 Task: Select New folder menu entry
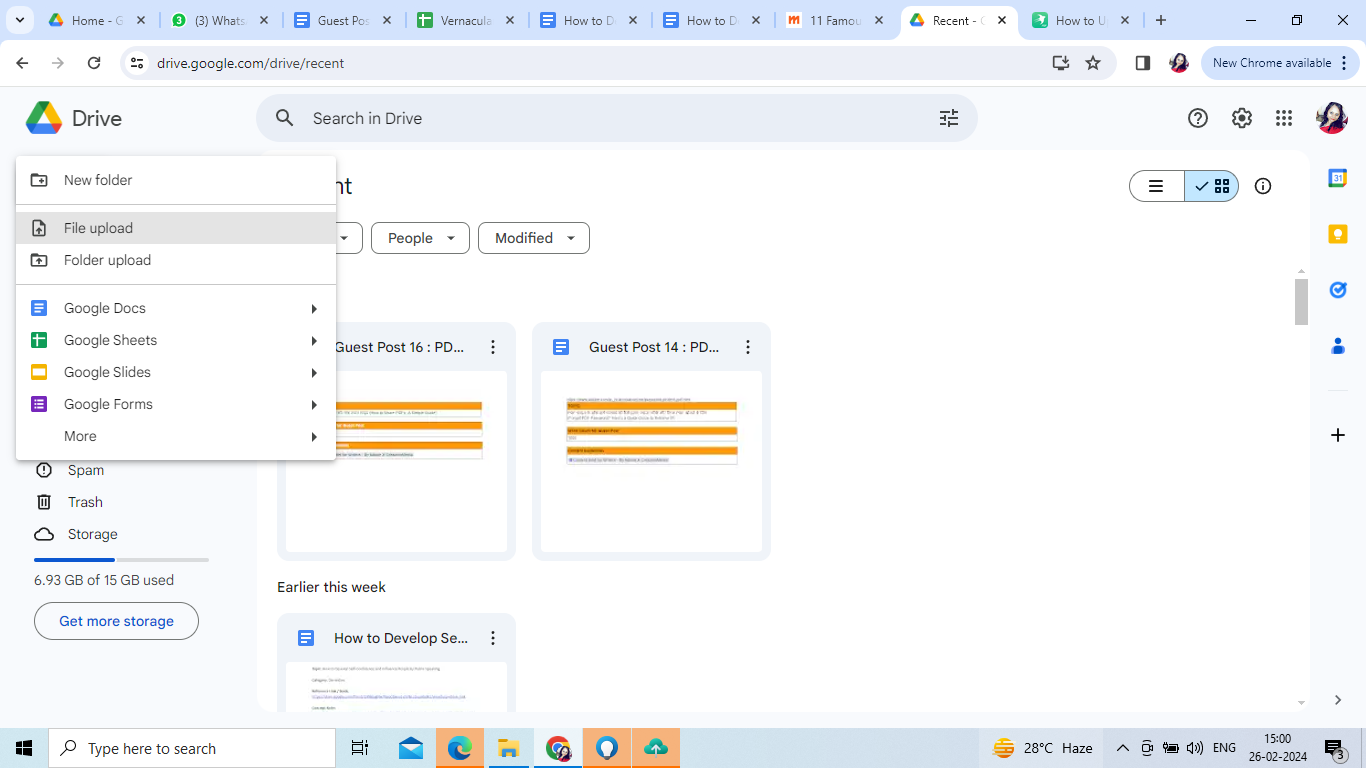98,180
